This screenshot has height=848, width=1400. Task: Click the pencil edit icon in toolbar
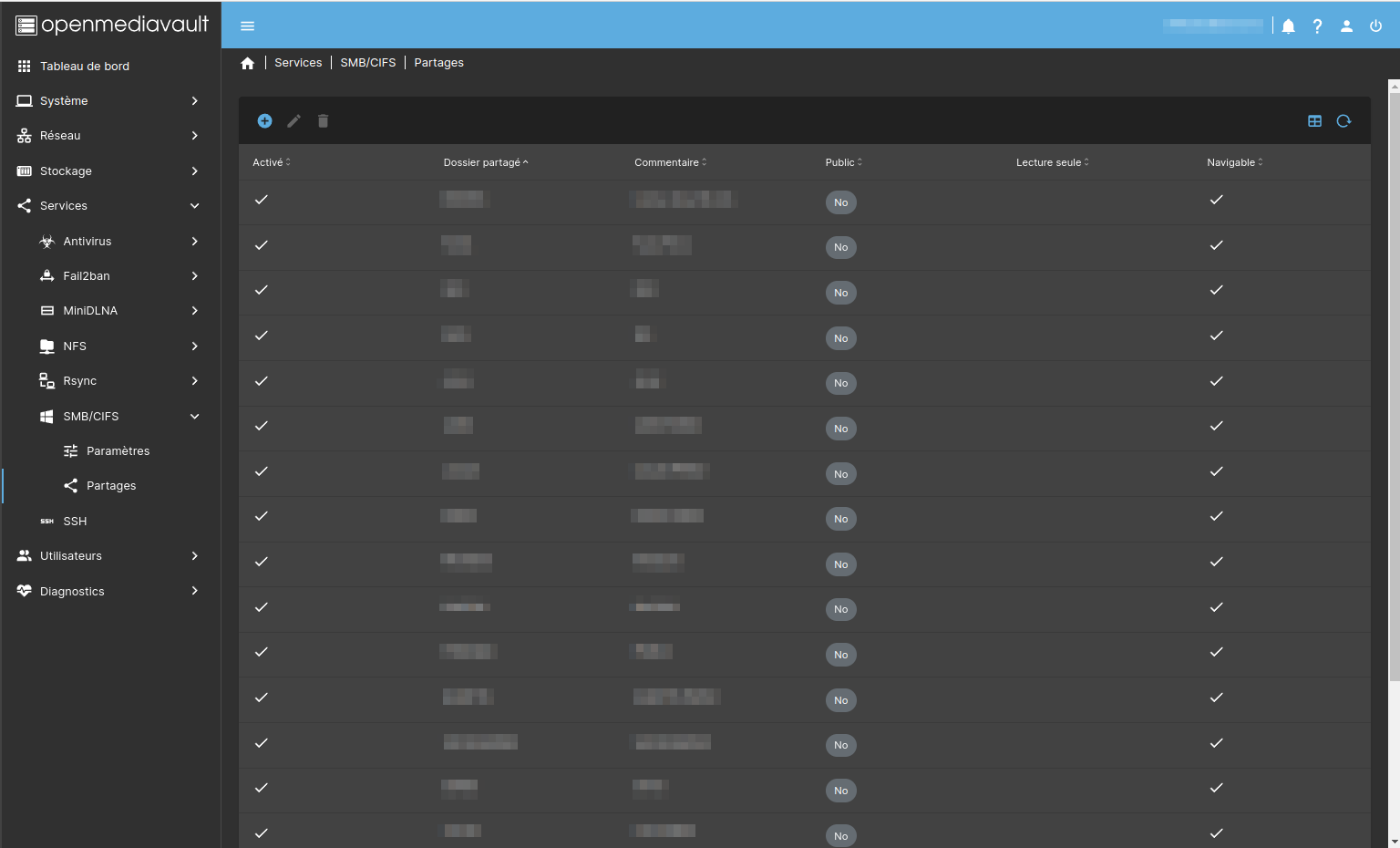293,121
